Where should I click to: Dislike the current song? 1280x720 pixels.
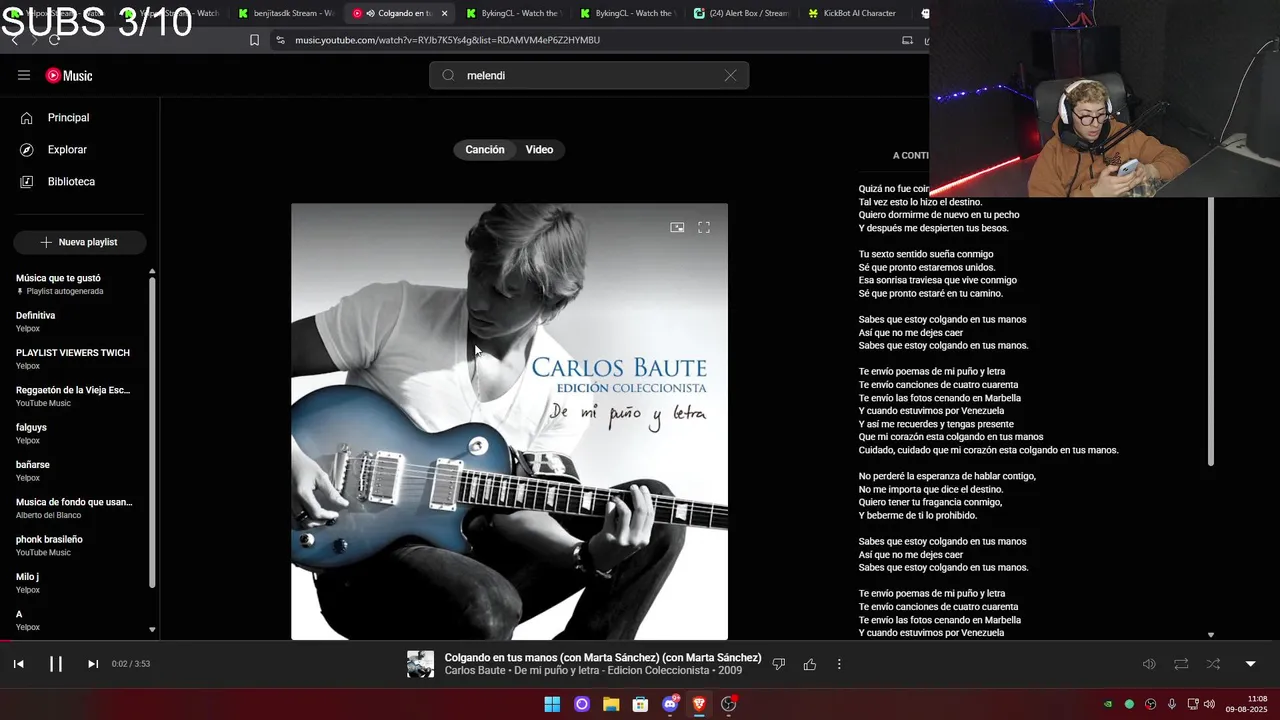pos(779,664)
